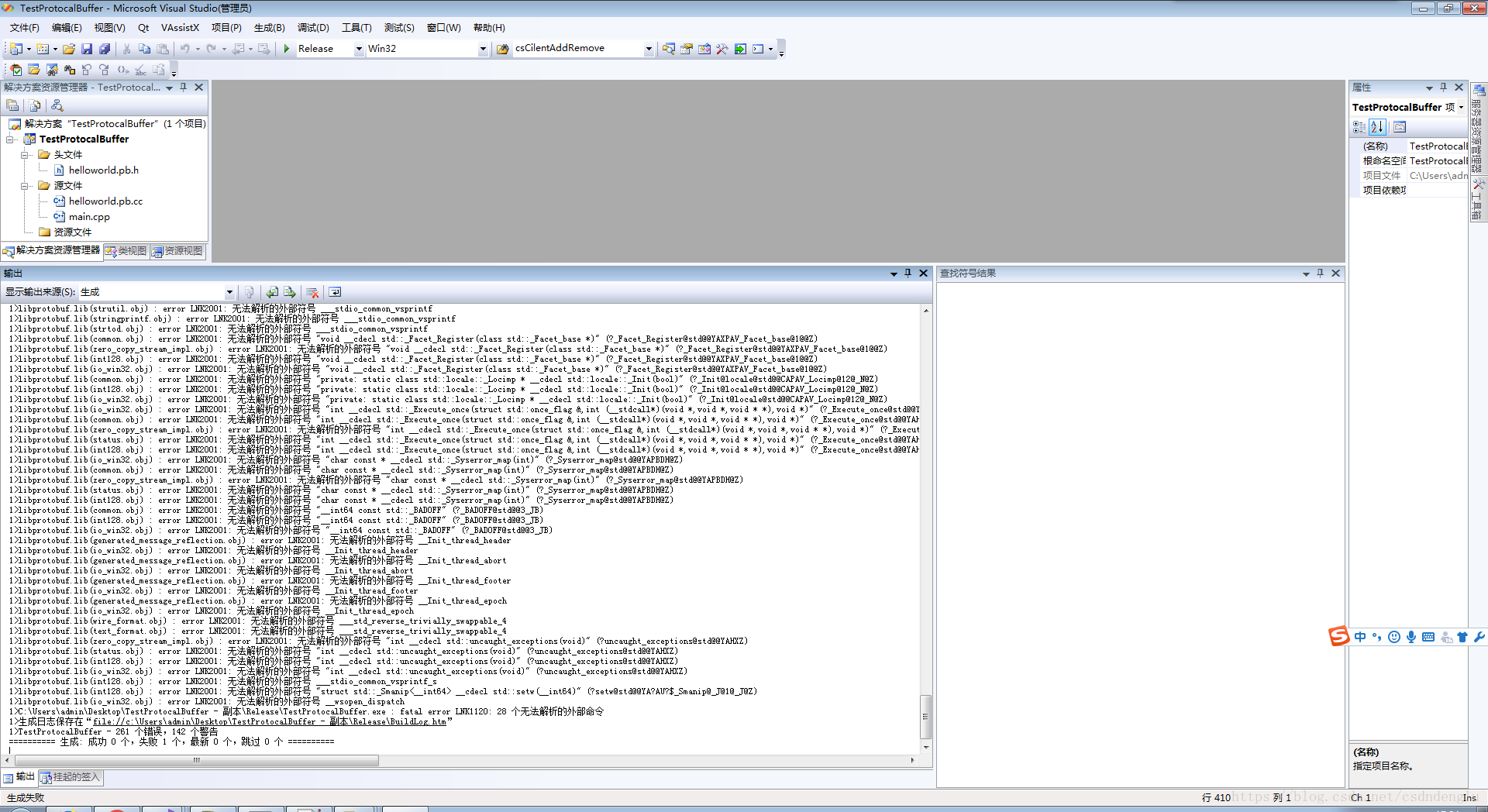The width and height of the screenshot is (1488, 812).
Task: Switch to the 类视图 tab
Action: [126, 251]
